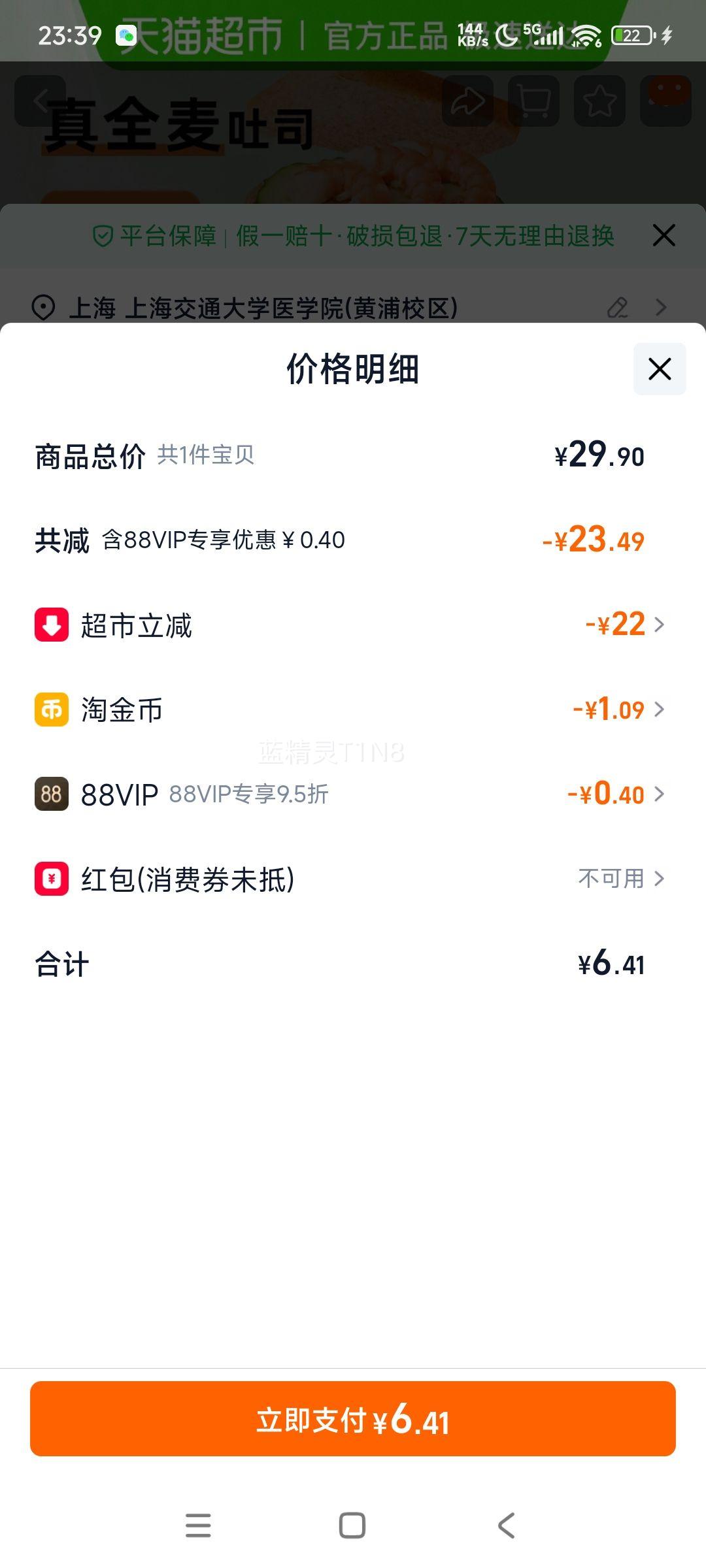Viewport: 706px width, 1568px height.
Task: Tap the Android back navigation arrow
Action: click(506, 1526)
